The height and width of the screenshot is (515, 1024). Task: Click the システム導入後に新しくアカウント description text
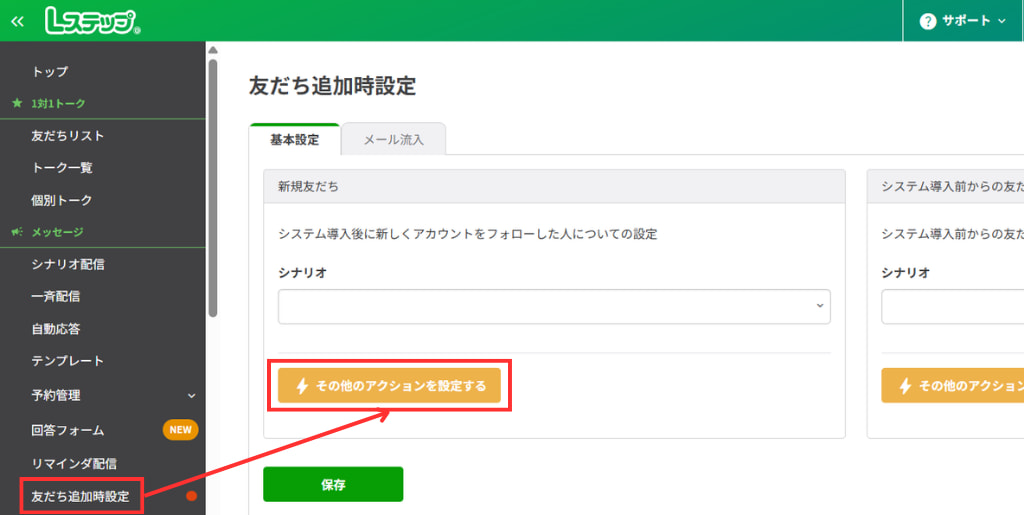468,234
